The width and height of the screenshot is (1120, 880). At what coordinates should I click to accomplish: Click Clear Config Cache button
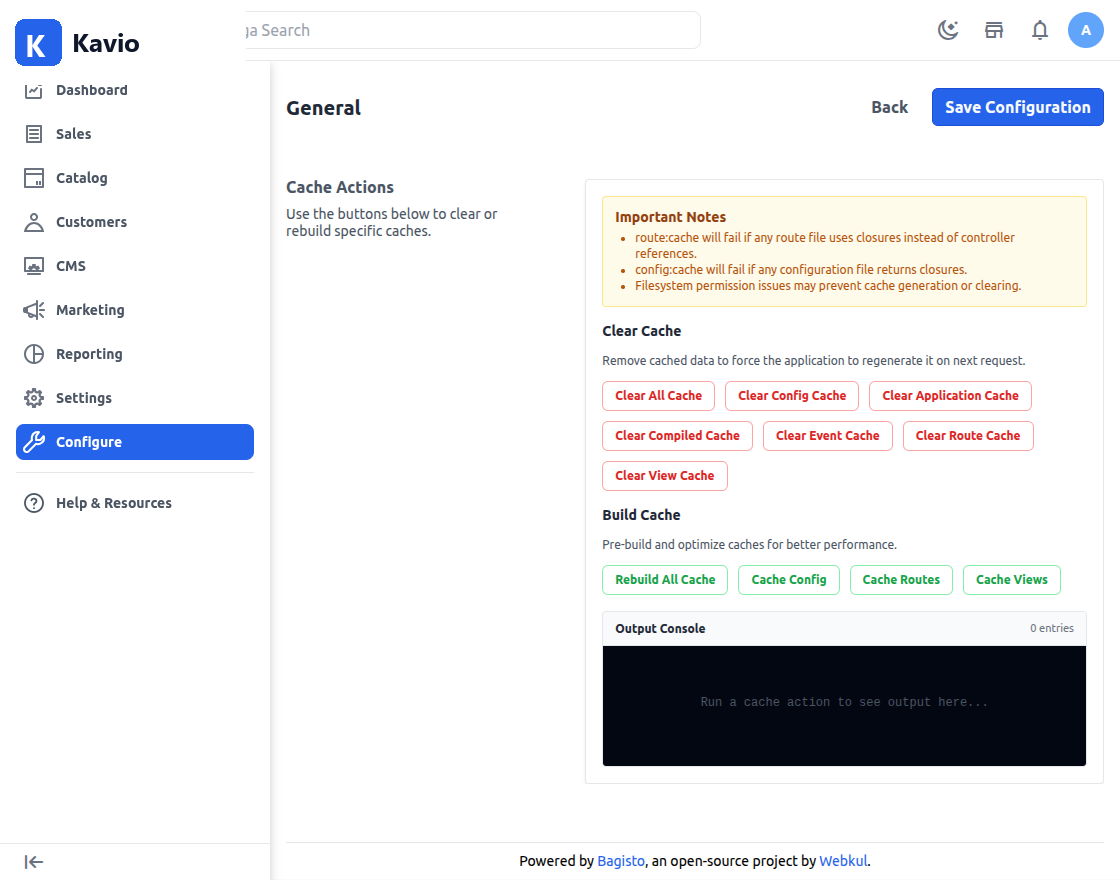coord(791,396)
